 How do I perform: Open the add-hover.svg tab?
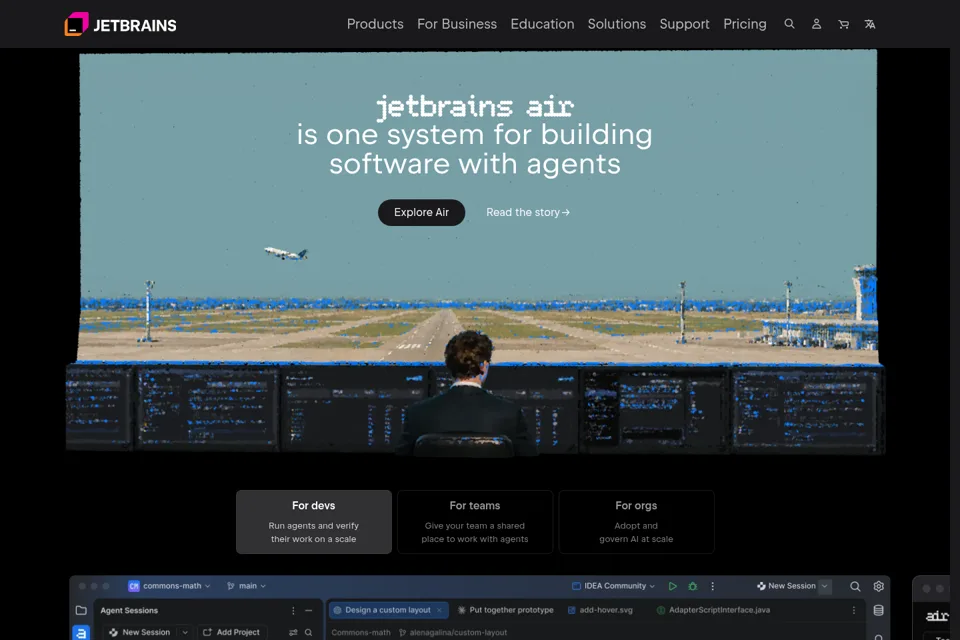[600, 610]
